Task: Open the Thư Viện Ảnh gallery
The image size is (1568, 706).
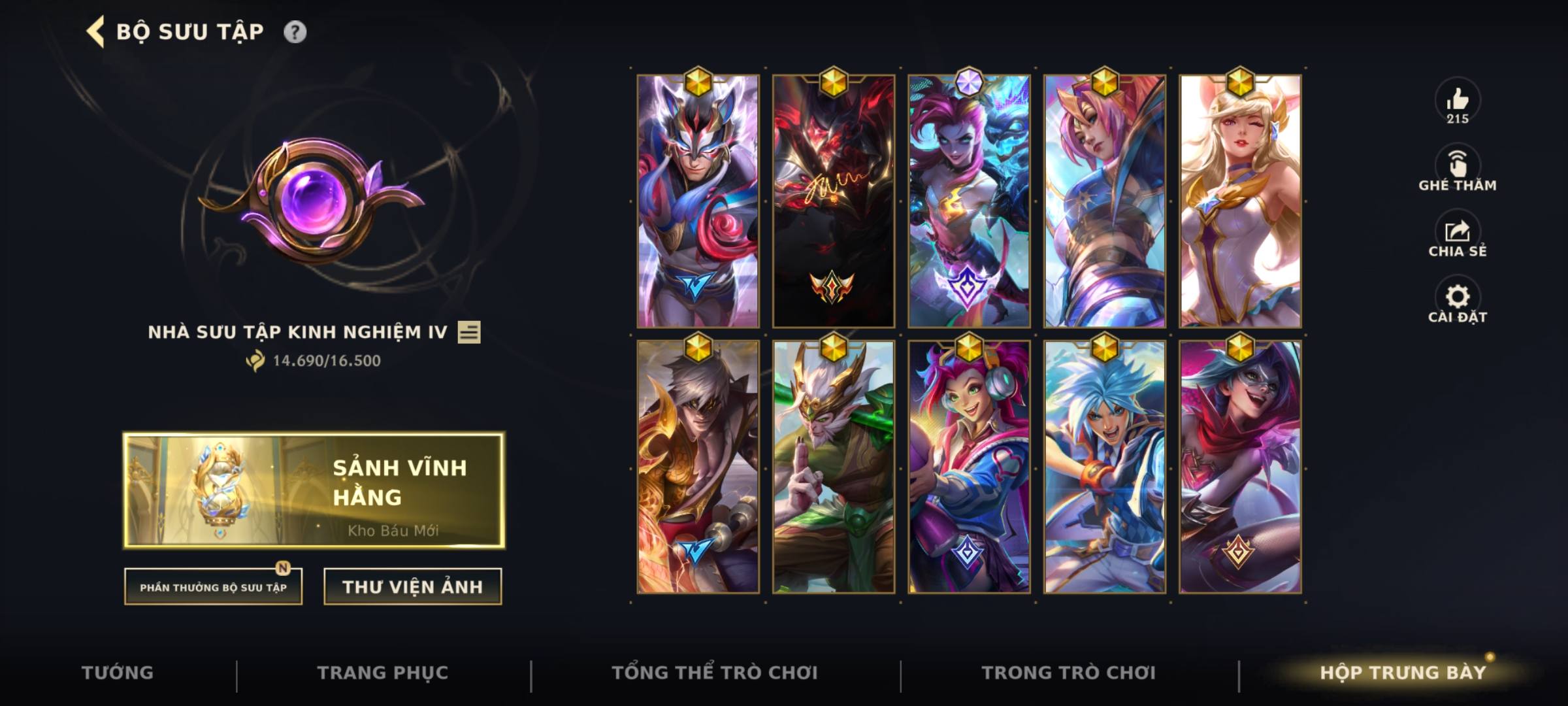Action: [413, 586]
